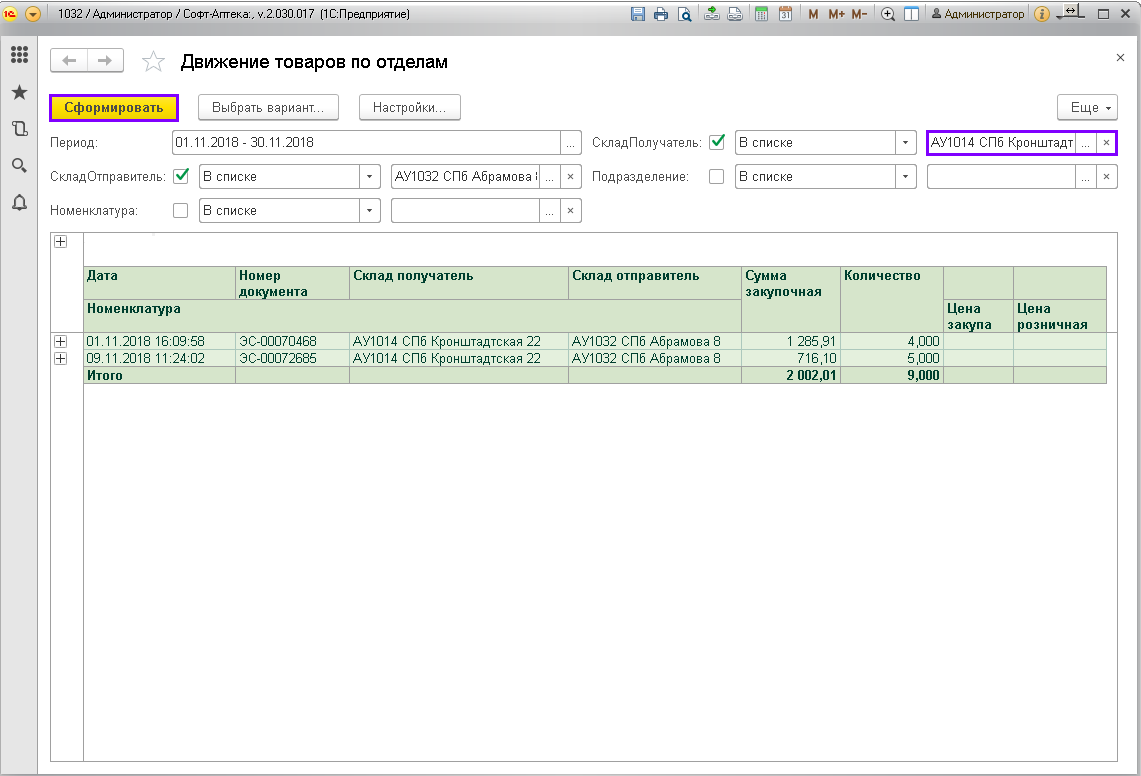Click Администратор user menu in title bar
The width and height of the screenshot is (1141, 776).
[977, 14]
